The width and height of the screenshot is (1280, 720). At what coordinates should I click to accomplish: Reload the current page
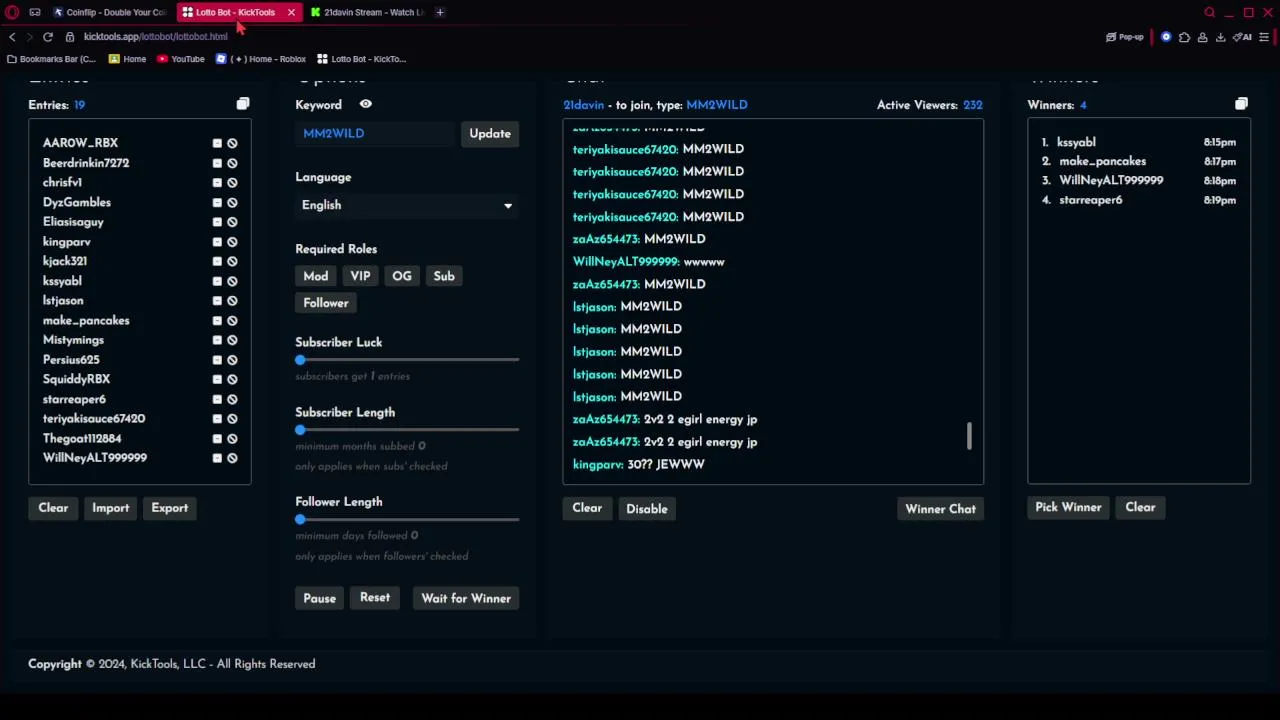coord(47,37)
